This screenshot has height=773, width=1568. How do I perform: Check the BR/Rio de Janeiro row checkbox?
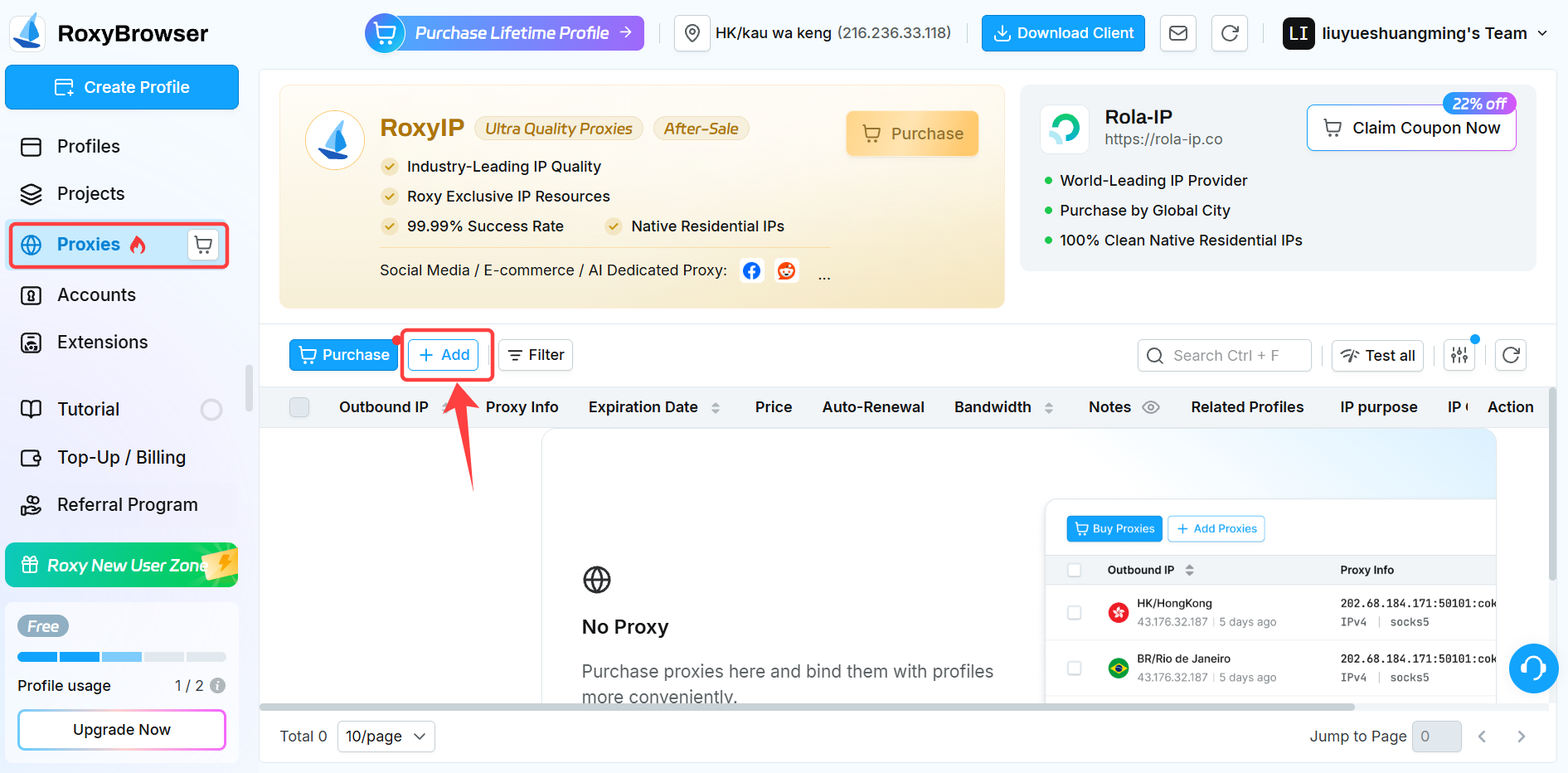1074,668
